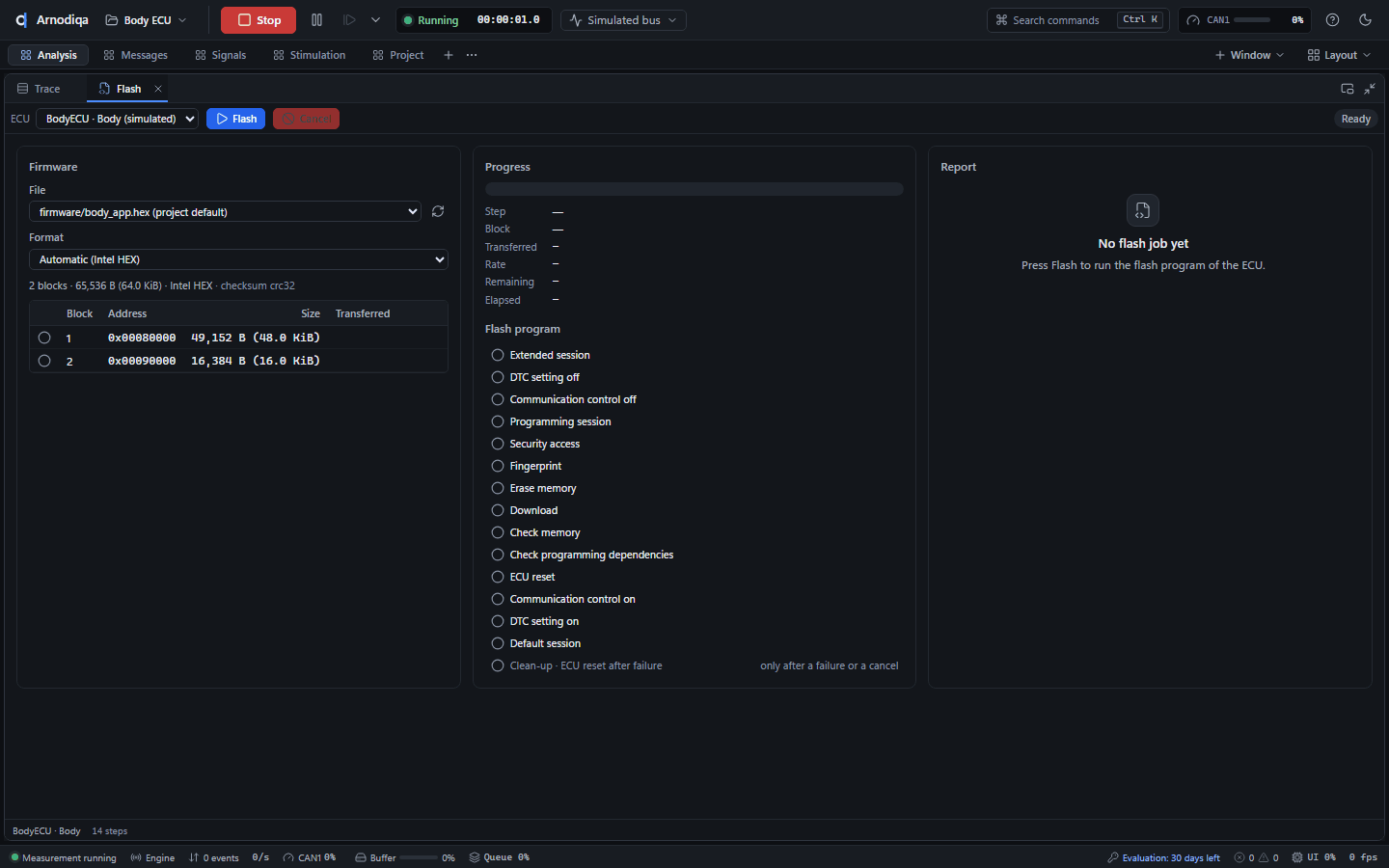
Task: Open the more tabs ellipsis menu
Action: (x=472, y=55)
